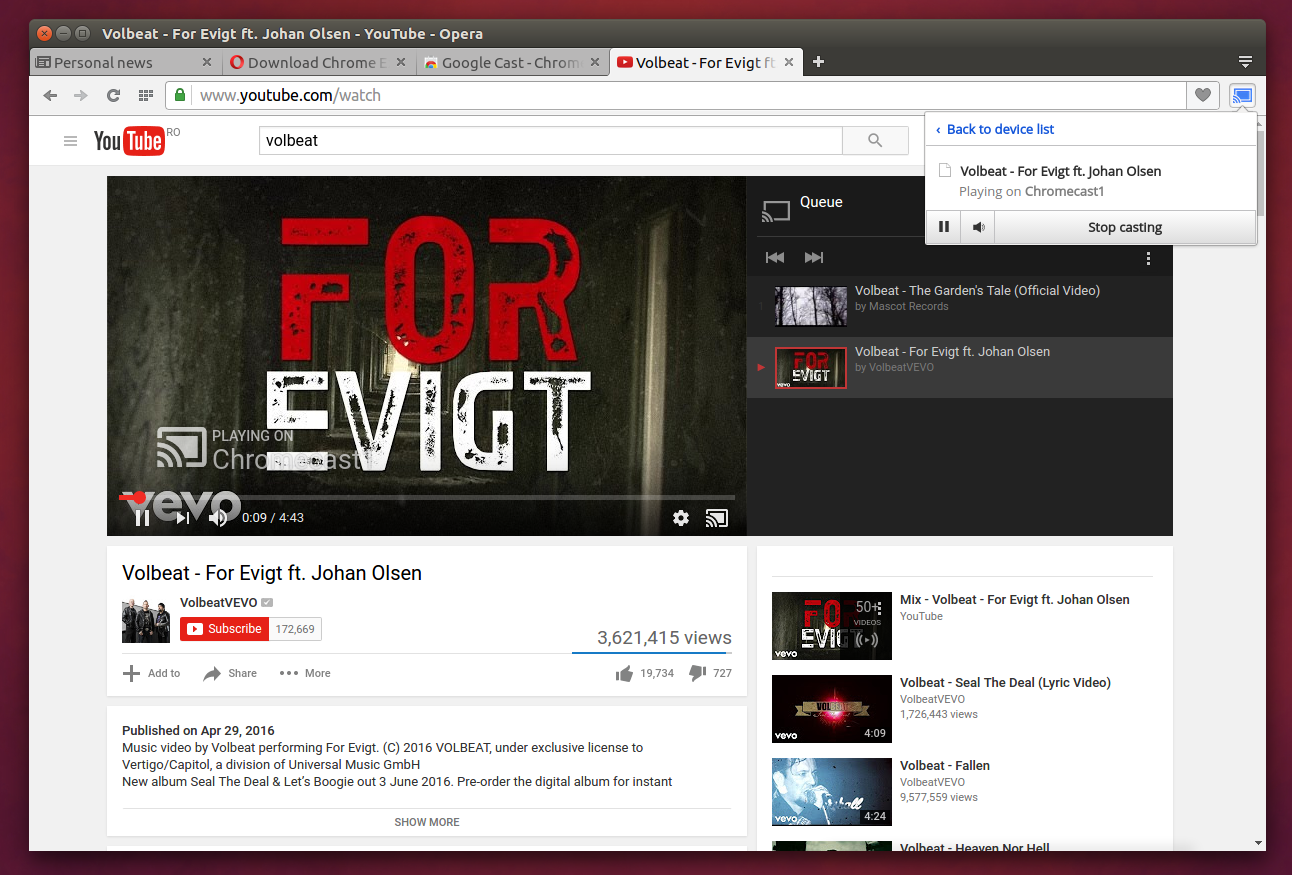Reload the YouTube page
1292x875 pixels.
click(x=113, y=96)
